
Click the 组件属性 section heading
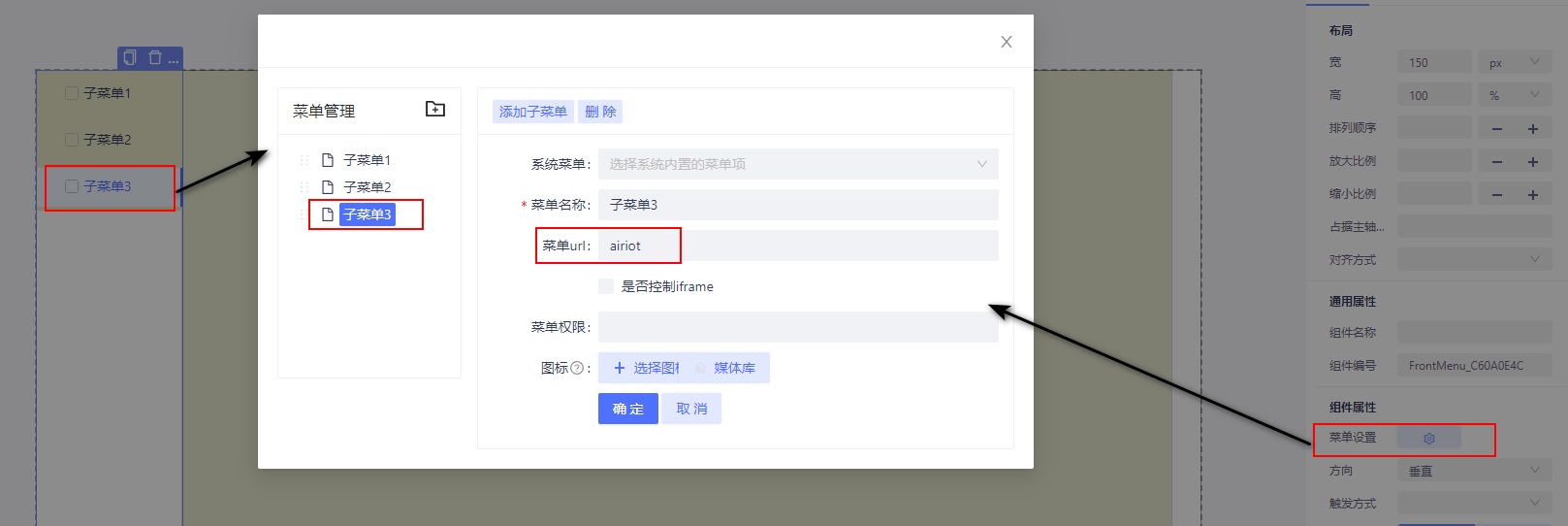pyautogui.click(x=1353, y=408)
